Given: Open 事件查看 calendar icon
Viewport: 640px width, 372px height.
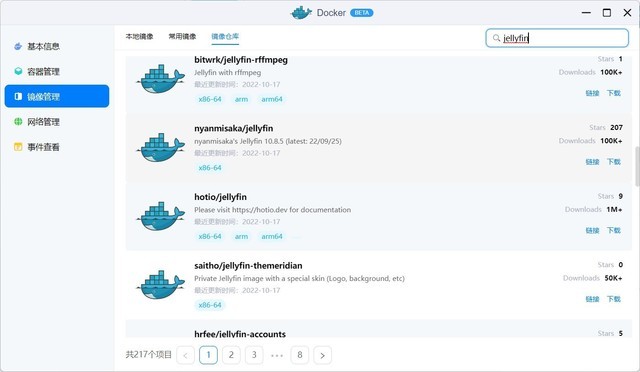Looking at the screenshot, I should [x=18, y=147].
